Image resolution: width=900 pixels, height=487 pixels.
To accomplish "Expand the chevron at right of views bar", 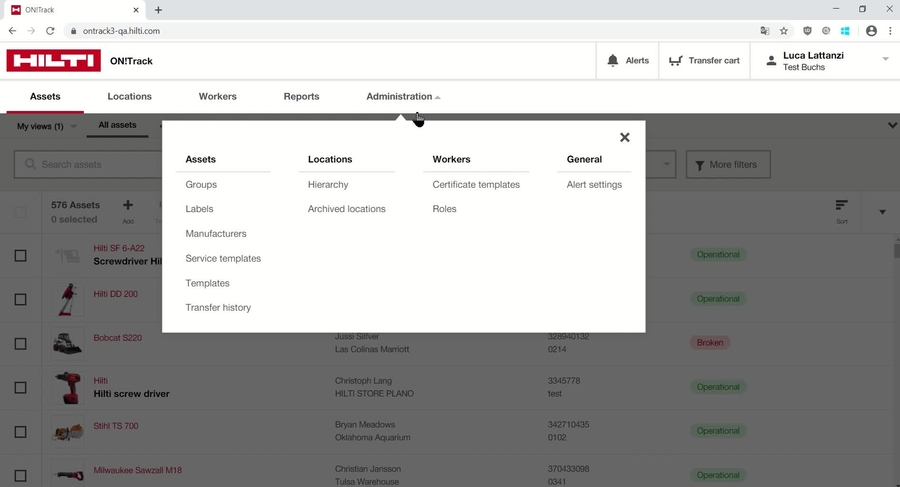I will pyautogui.click(x=893, y=125).
